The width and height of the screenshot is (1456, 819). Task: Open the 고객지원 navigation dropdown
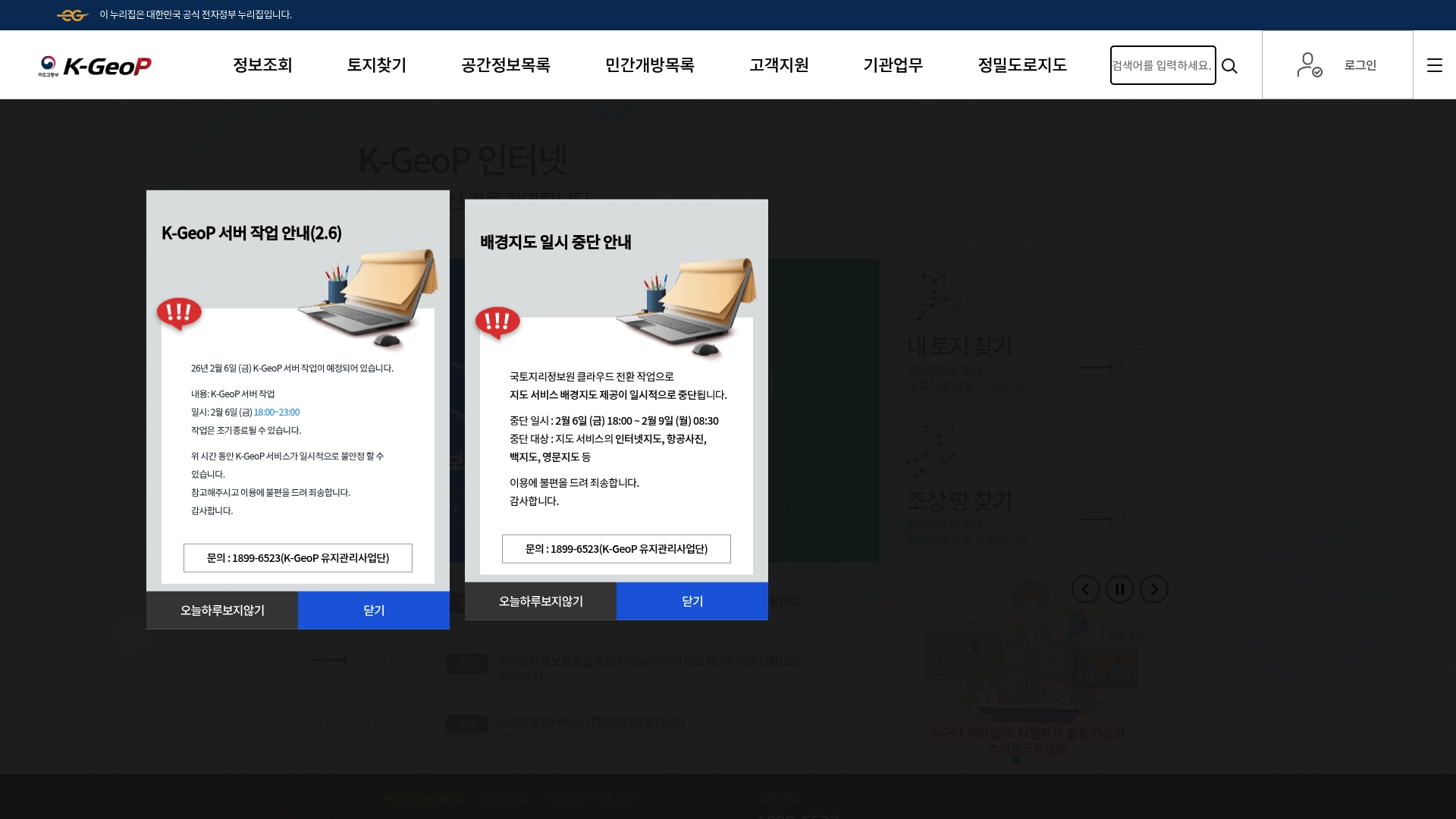[779, 65]
